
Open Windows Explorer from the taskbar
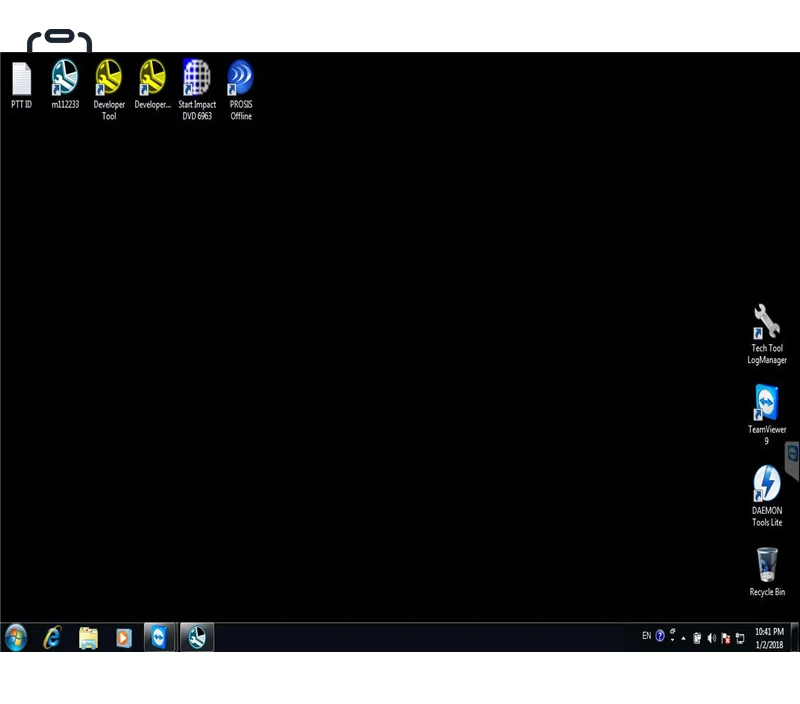point(88,638)
